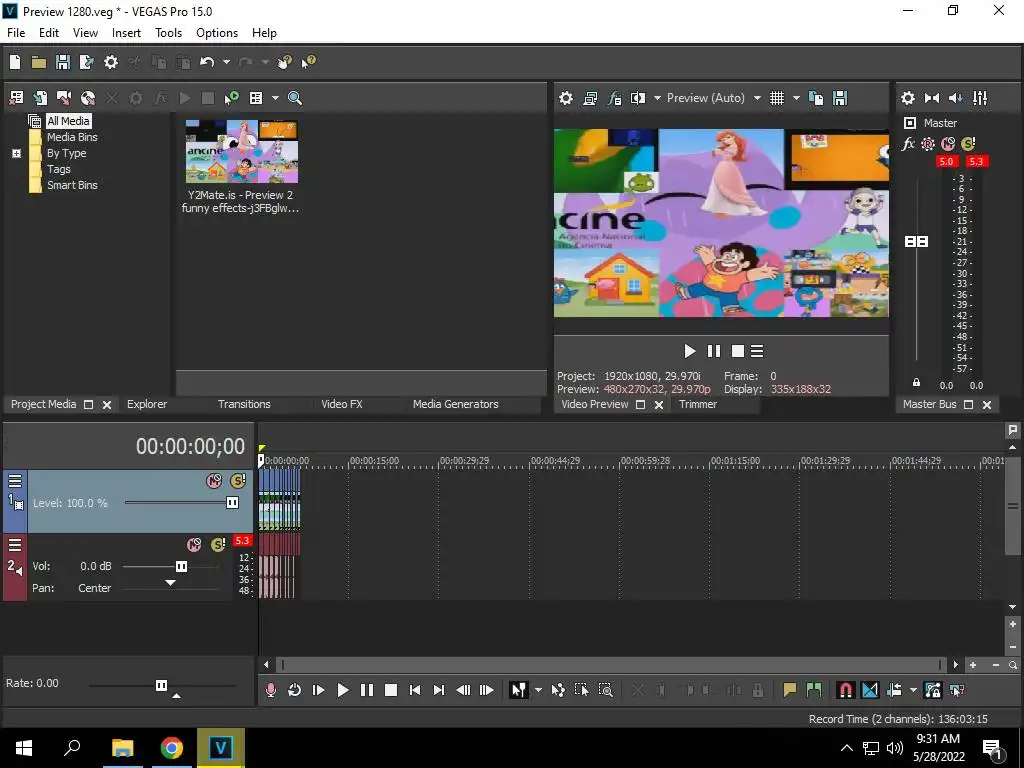
Task: Expand the By Type tree node
Action: click(16, 153)
